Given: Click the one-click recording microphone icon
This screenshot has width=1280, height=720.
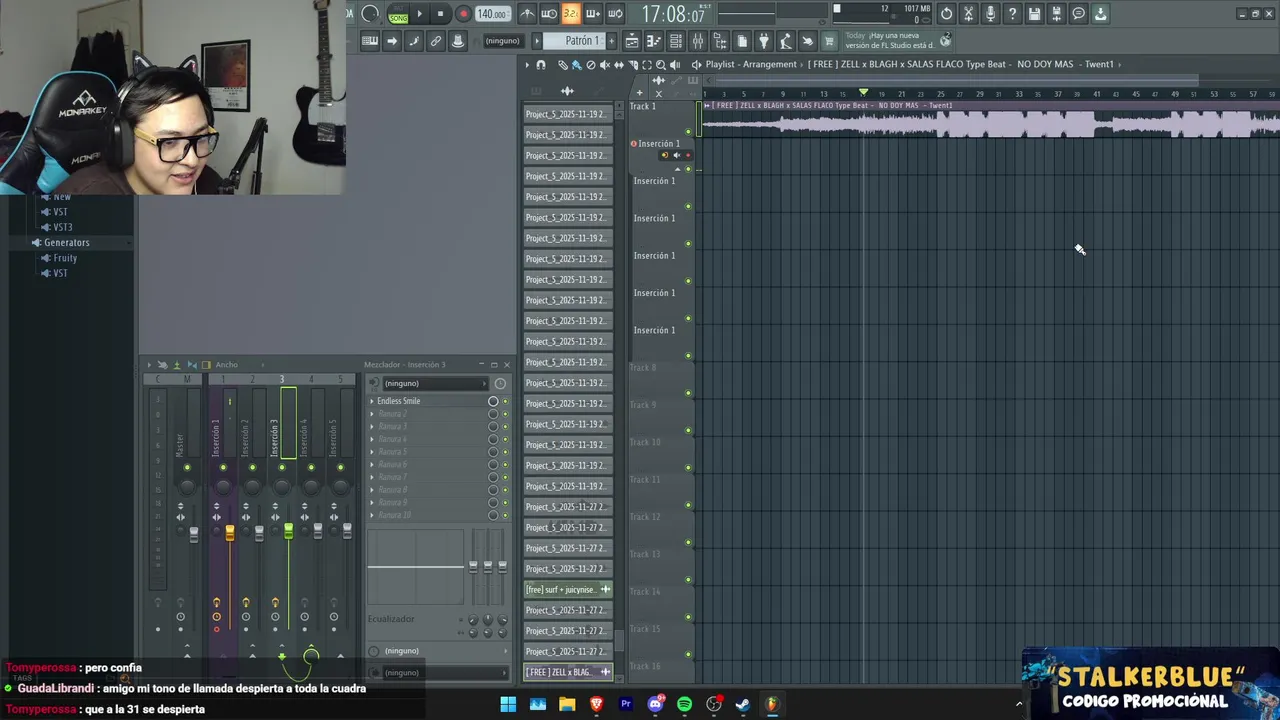Looking at the screenshot, I should coord(990,14).
